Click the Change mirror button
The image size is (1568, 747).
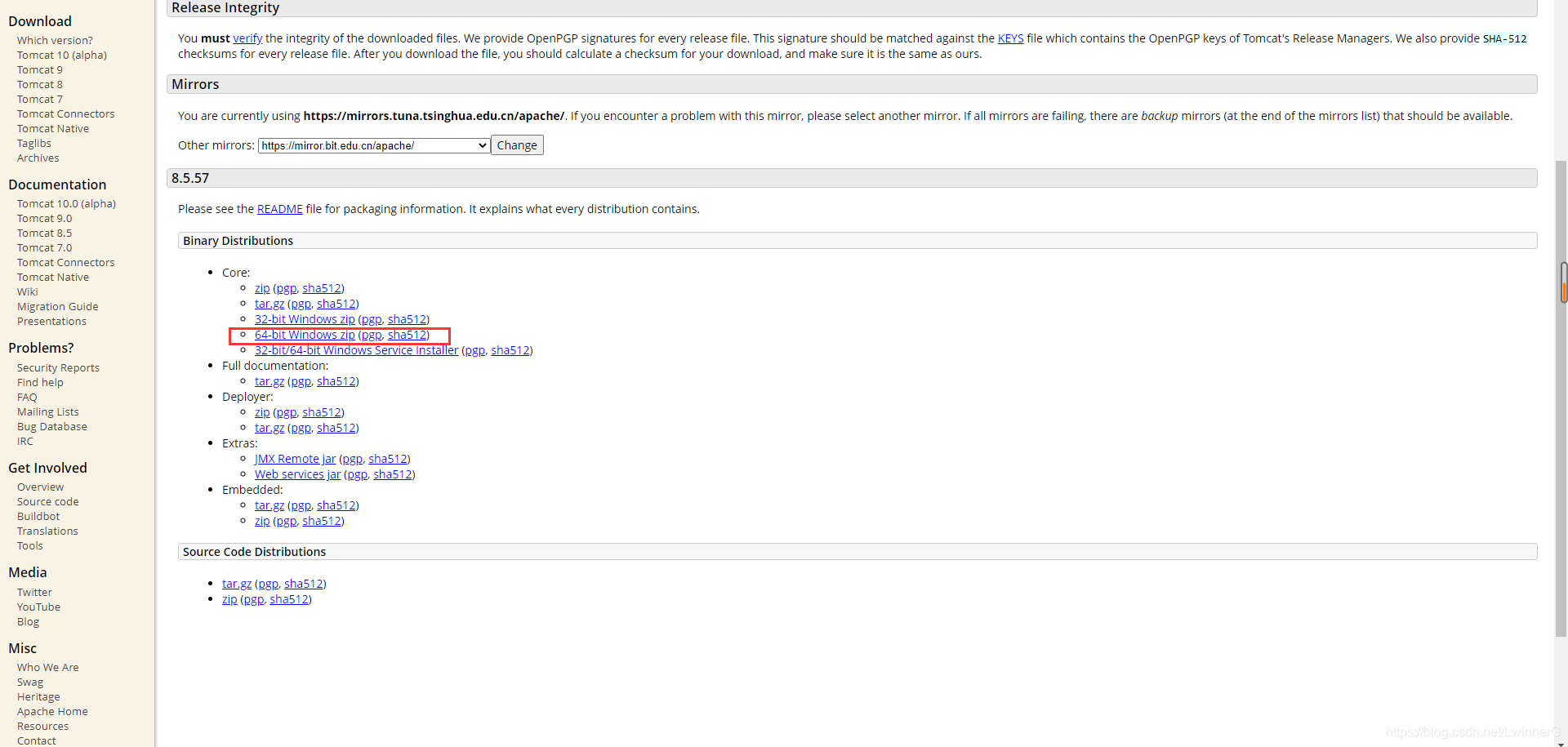click(x=517, y=145)
